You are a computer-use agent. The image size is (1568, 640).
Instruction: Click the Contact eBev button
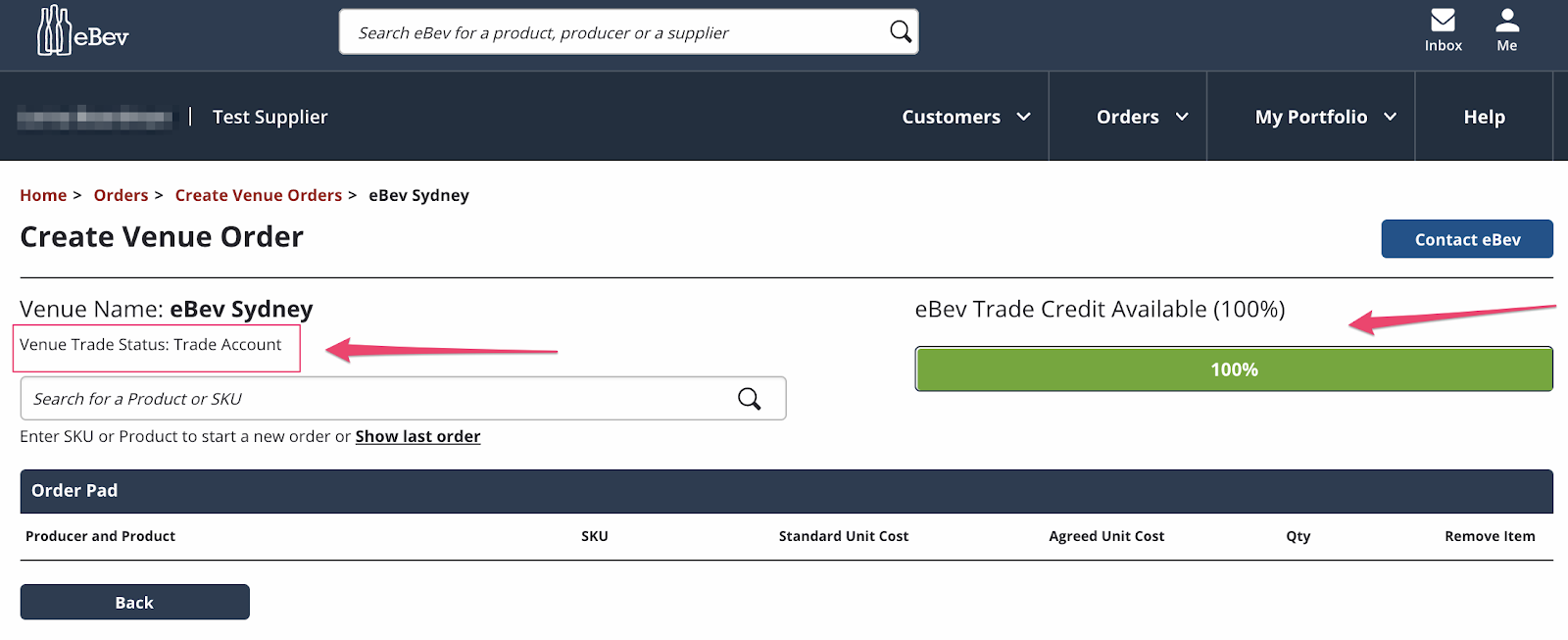(1467, 239)
